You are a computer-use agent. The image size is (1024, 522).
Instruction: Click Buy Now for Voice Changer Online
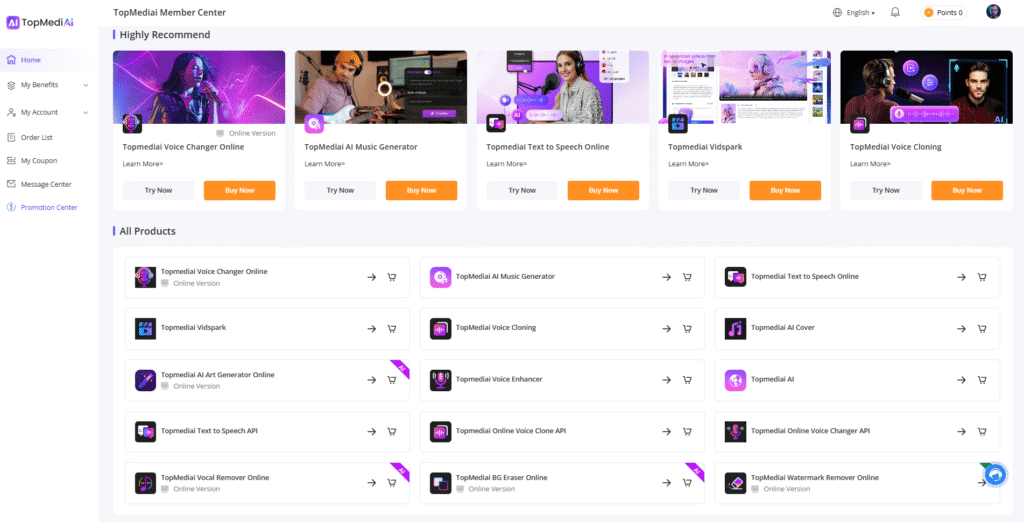[x=239, y=190]
